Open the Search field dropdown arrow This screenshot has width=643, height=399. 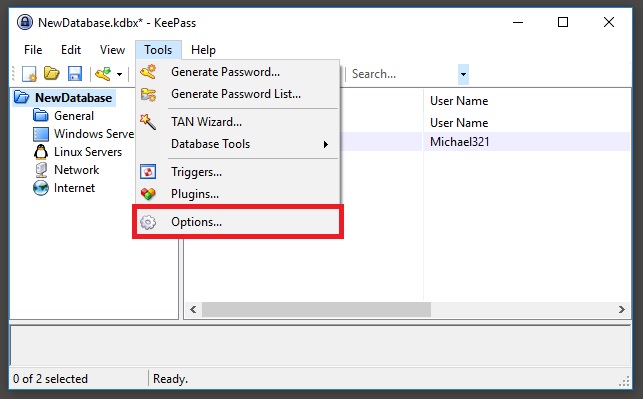pyautogui.click(x=463, y=74)
